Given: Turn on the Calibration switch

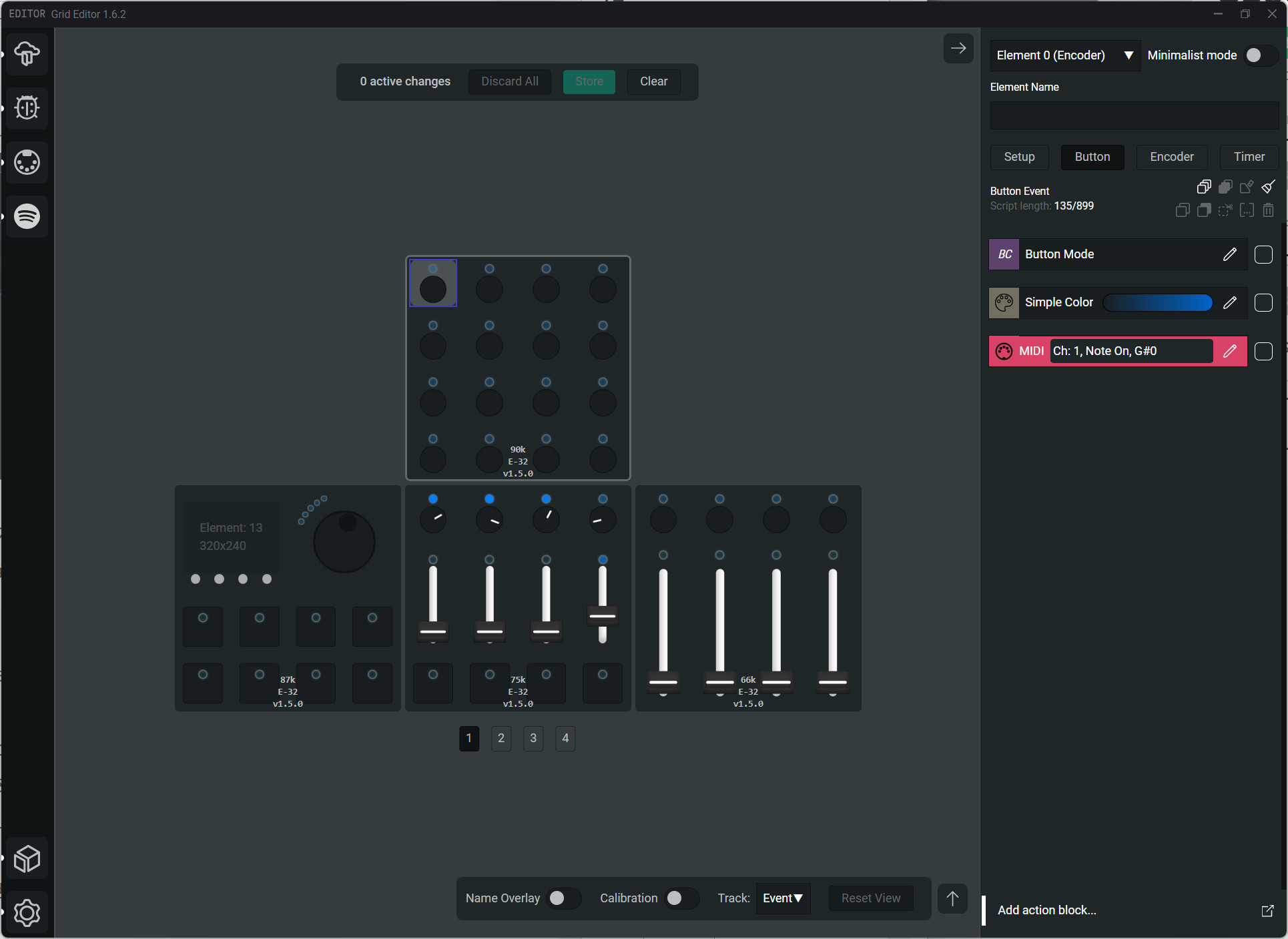Looking at the screenshot, I should coord(681,898).
